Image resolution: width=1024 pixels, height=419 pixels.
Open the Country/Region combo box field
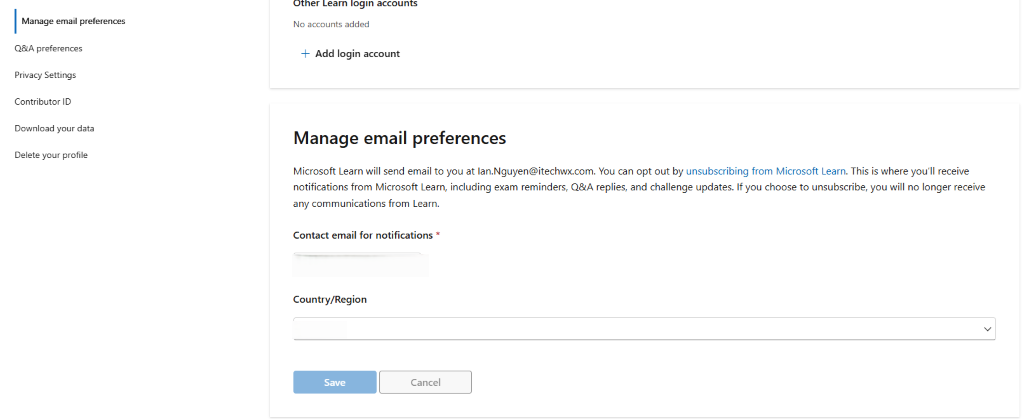click(644, 329)
